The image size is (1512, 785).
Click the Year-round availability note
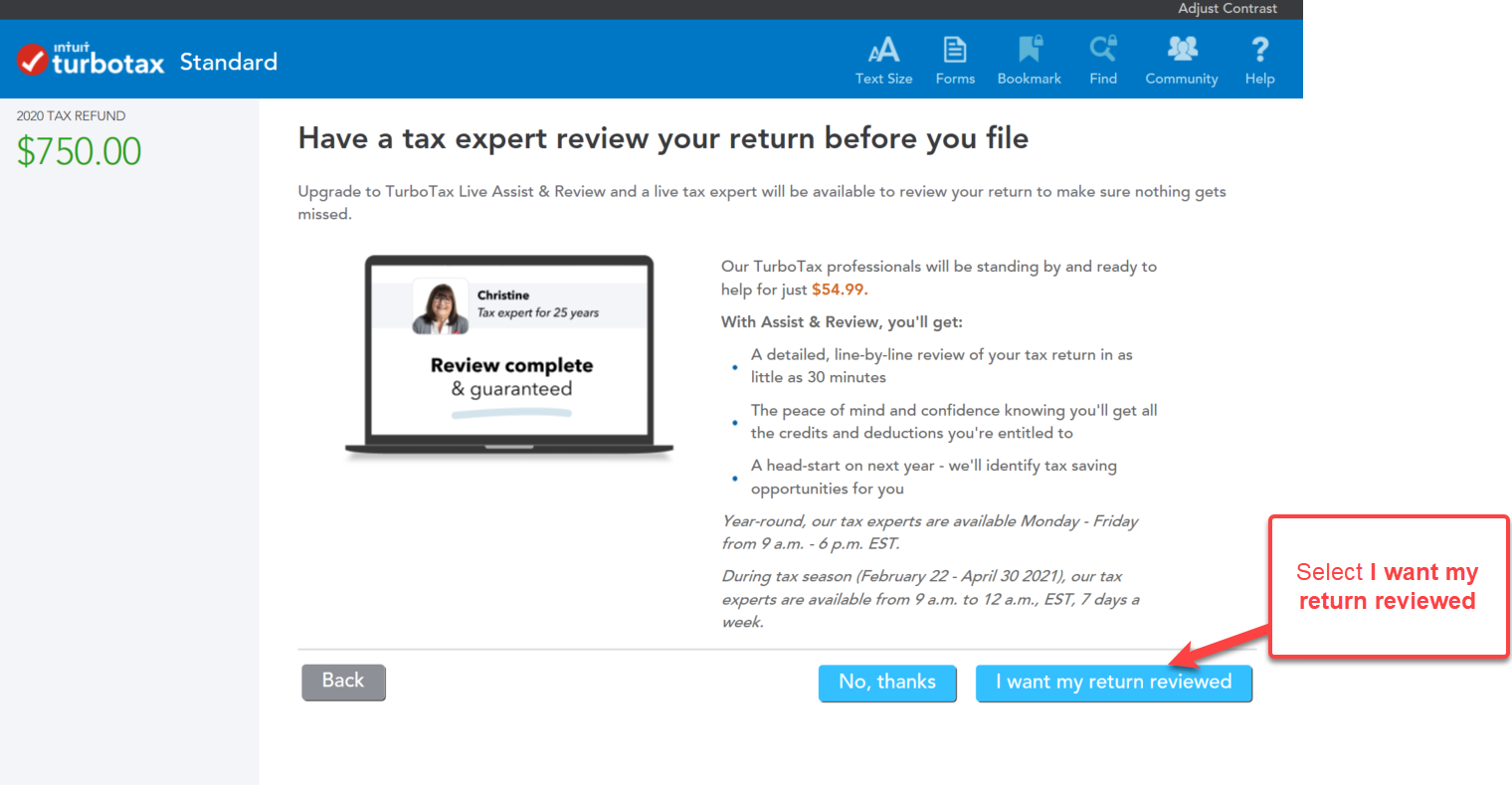coord(930,532)
